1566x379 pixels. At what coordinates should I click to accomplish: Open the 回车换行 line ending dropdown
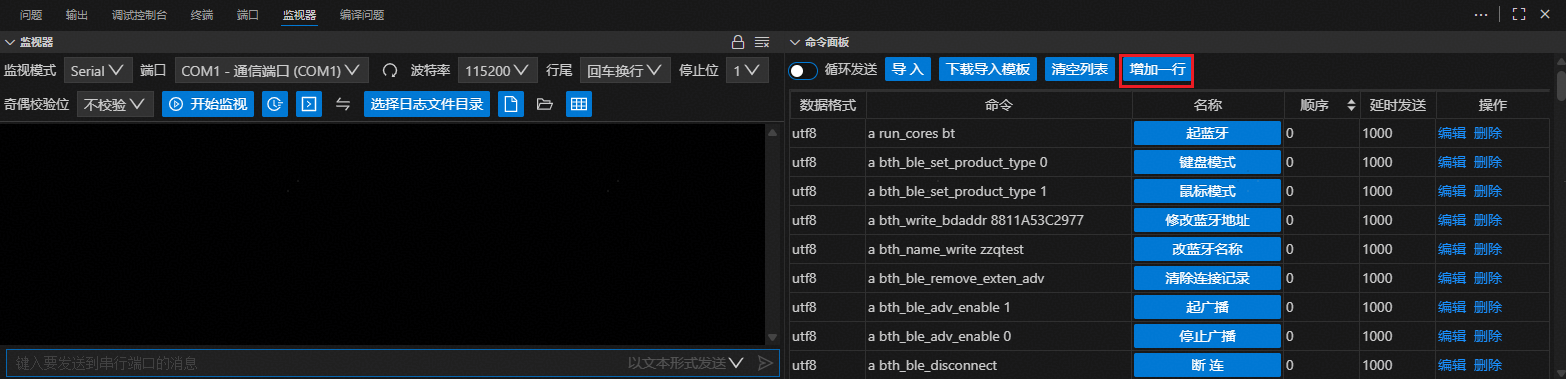coord(625,71)
